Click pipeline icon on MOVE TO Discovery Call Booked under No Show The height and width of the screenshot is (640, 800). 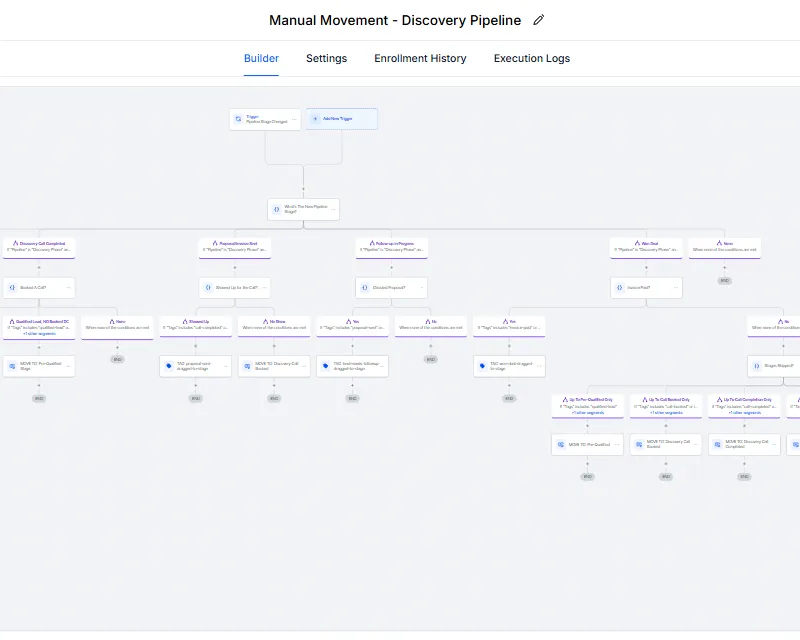(x=247, y=366)
